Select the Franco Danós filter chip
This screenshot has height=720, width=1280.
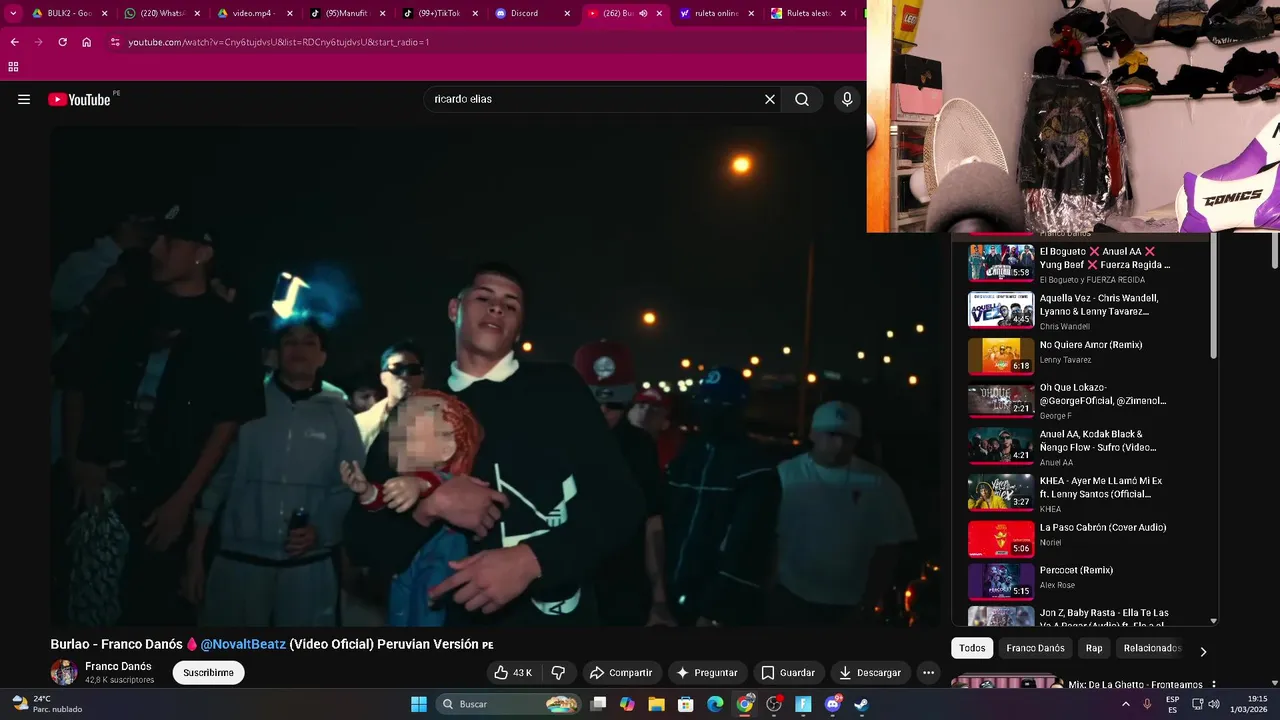[x=1035, y=648]
